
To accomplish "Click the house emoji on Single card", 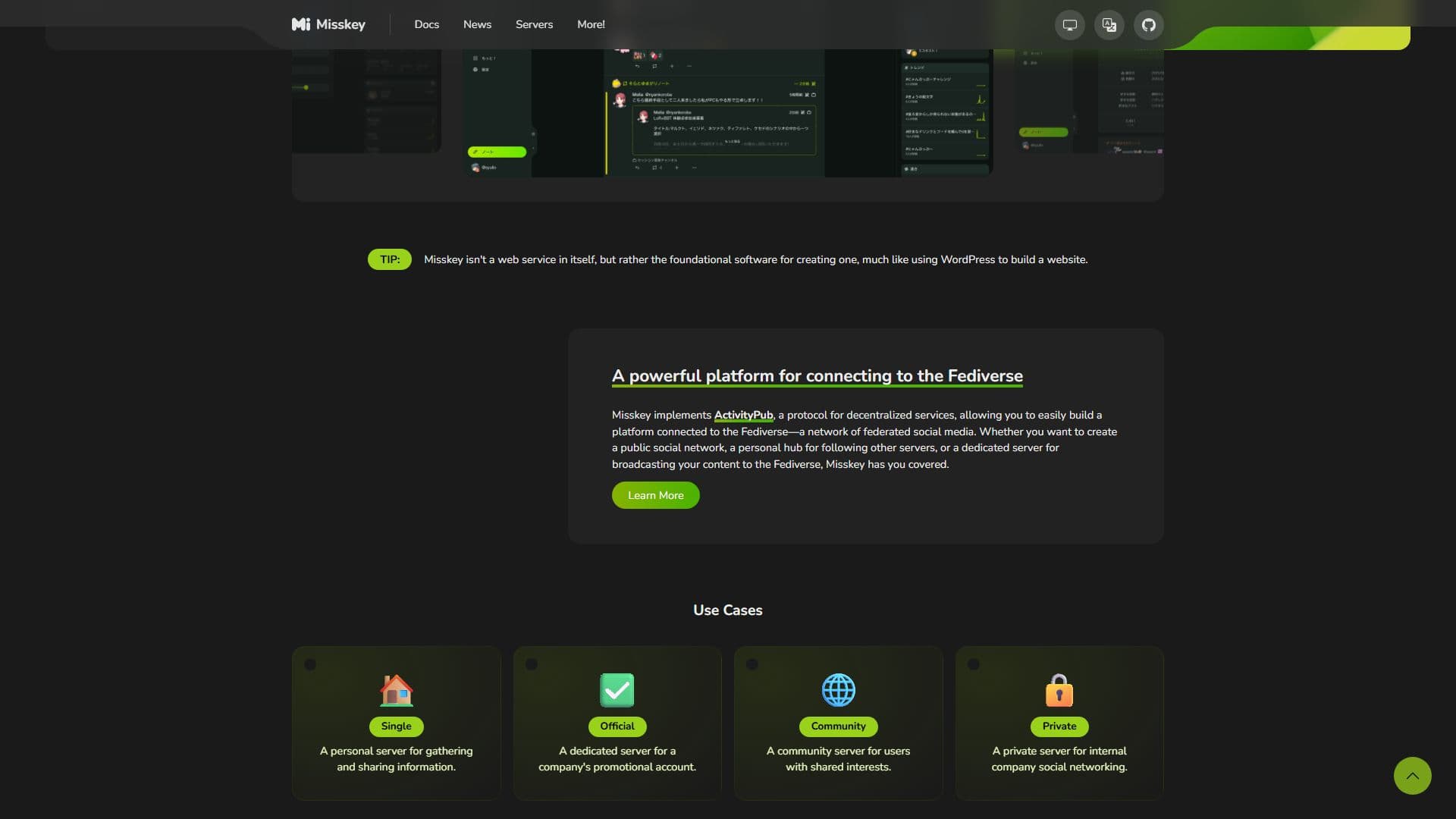I will click(396, 690).
